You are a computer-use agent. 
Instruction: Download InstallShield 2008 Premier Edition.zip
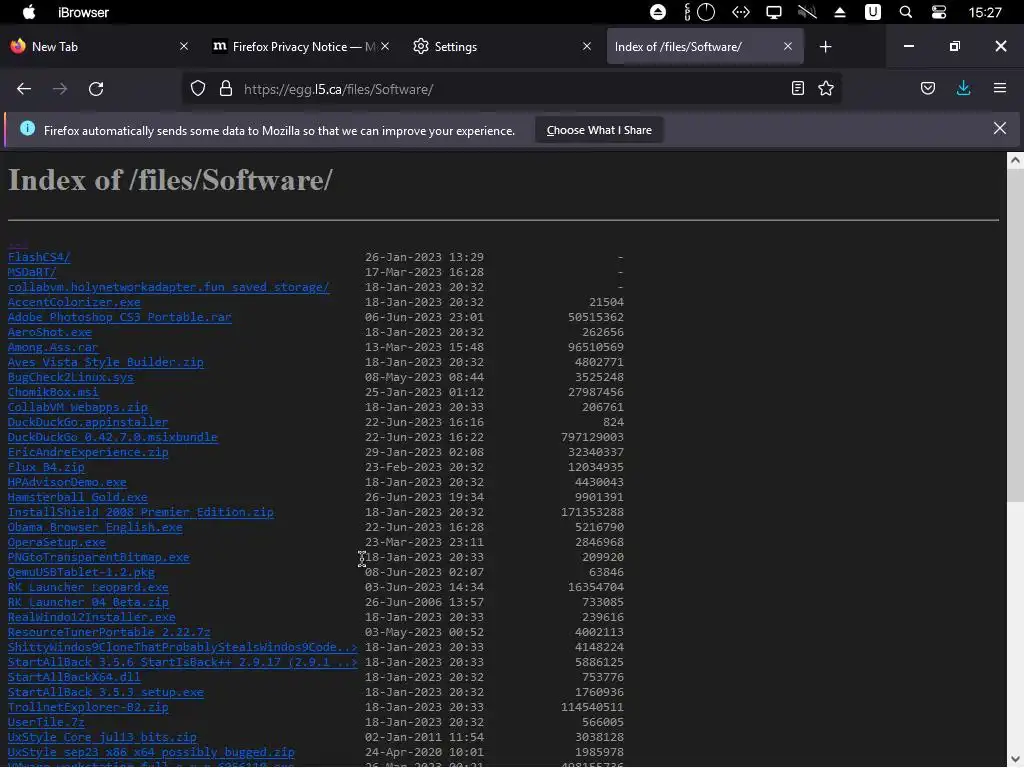pyautogui.click(x=141, y=513)
